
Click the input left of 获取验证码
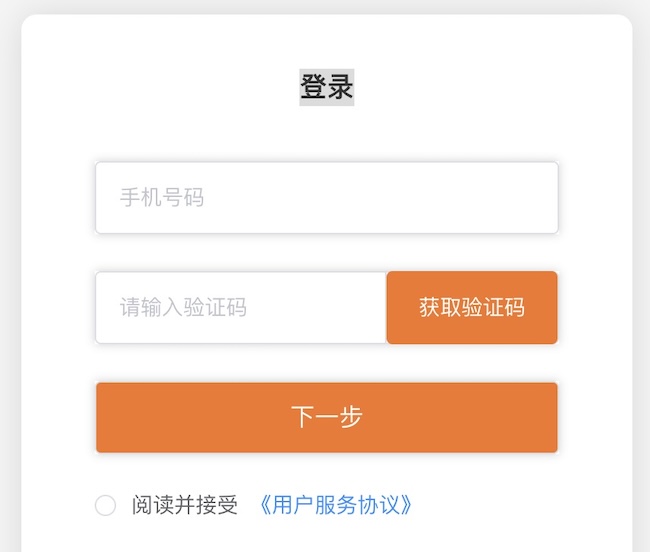coord(241,308)
